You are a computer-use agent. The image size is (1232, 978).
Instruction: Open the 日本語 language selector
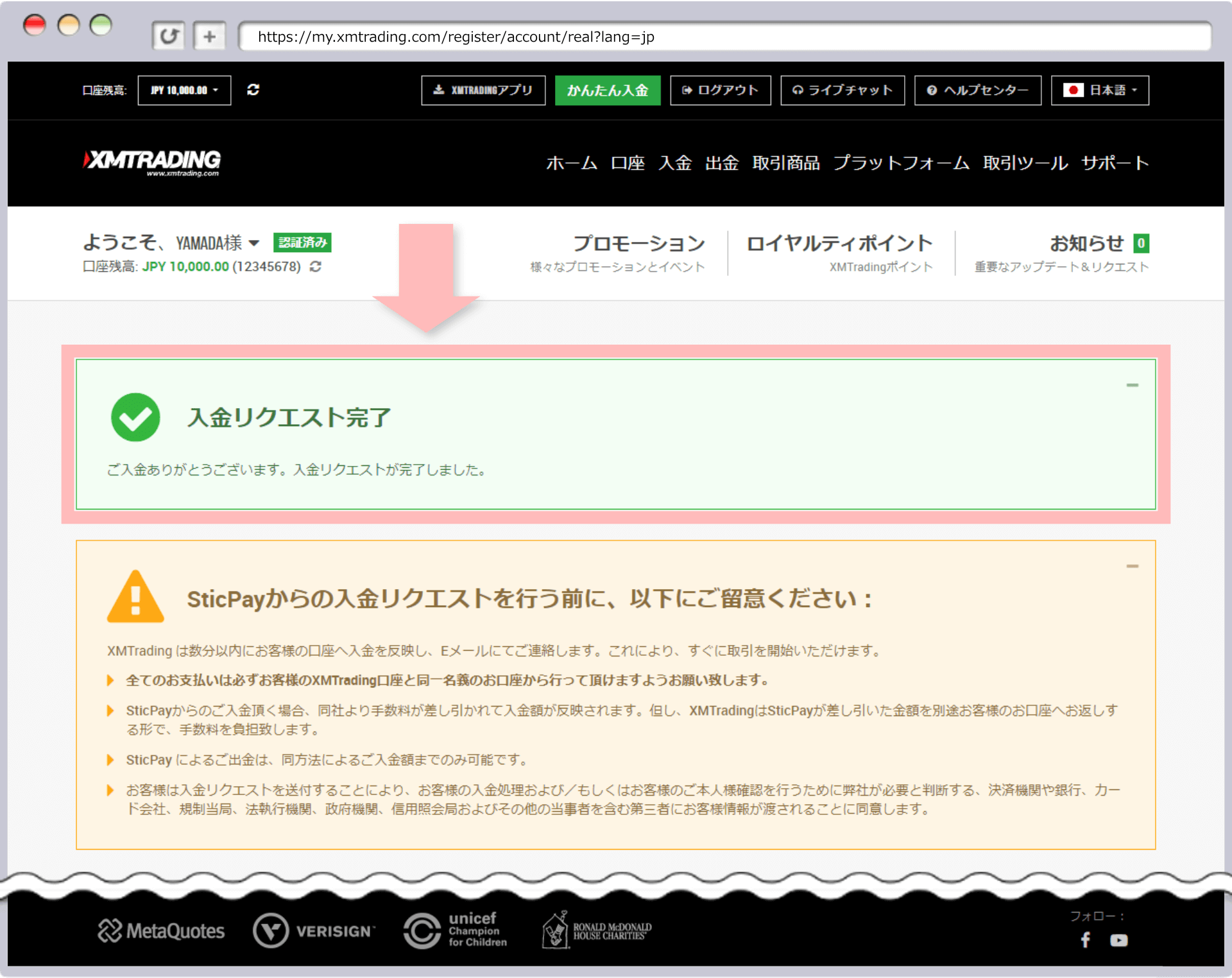(x=1099, y=90)
